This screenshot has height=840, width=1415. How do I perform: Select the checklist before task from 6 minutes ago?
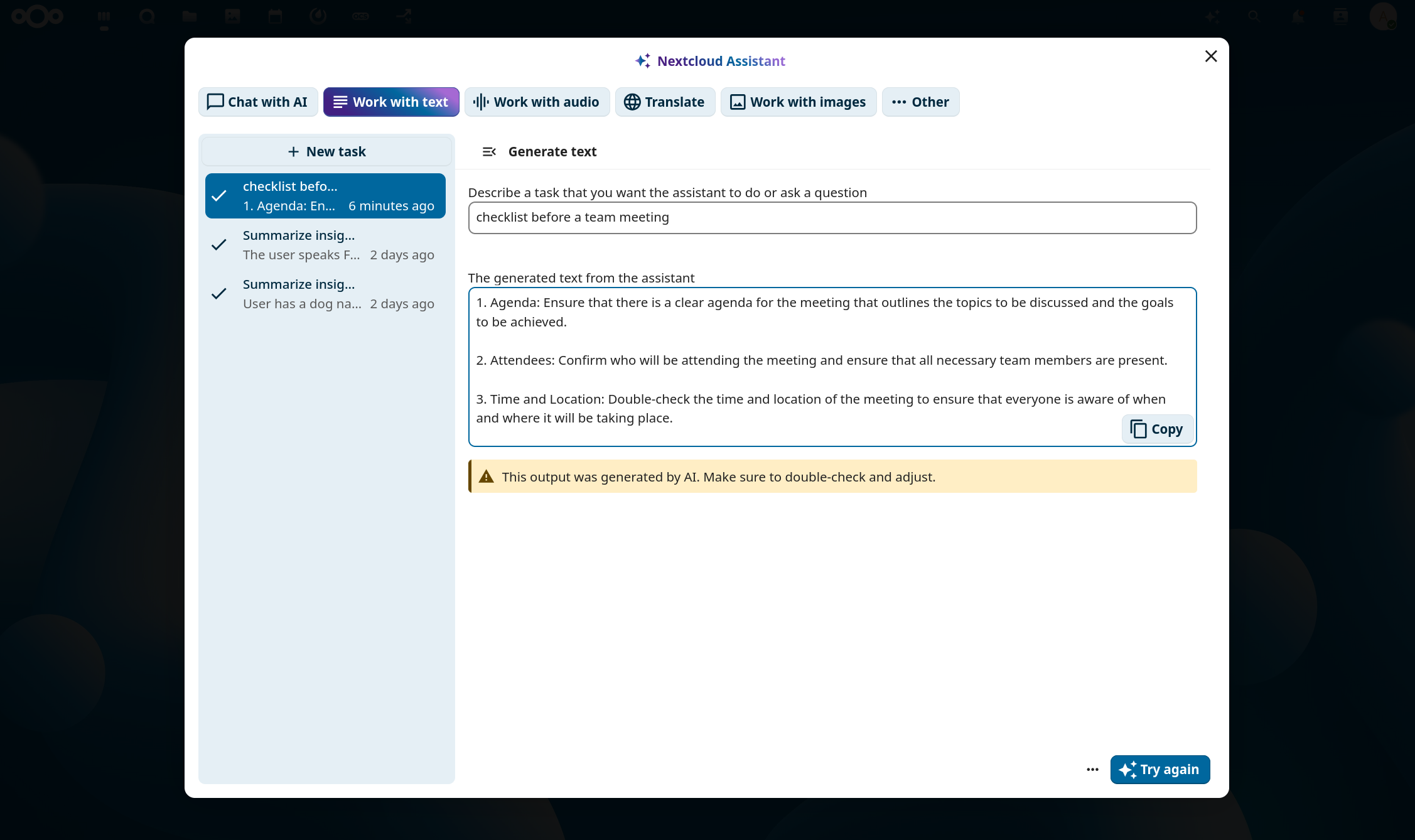click(x=325, y=196)
